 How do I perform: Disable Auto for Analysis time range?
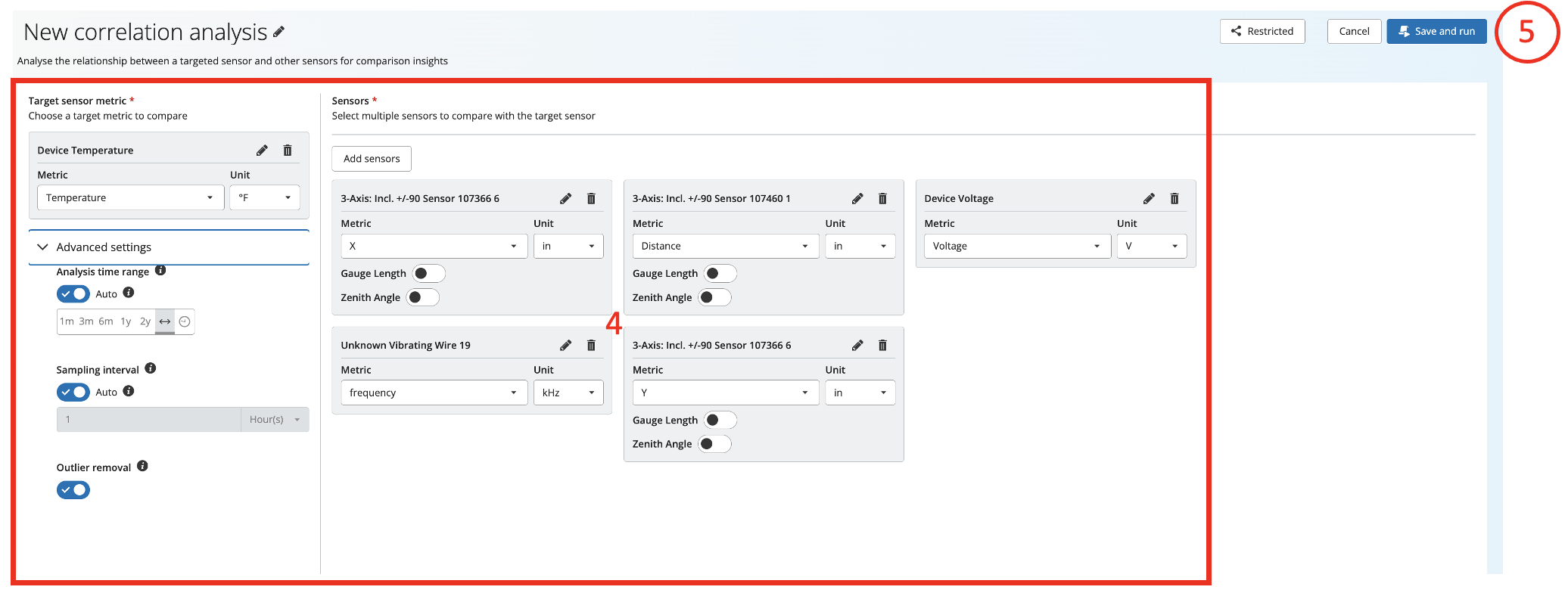click(73, 293)
